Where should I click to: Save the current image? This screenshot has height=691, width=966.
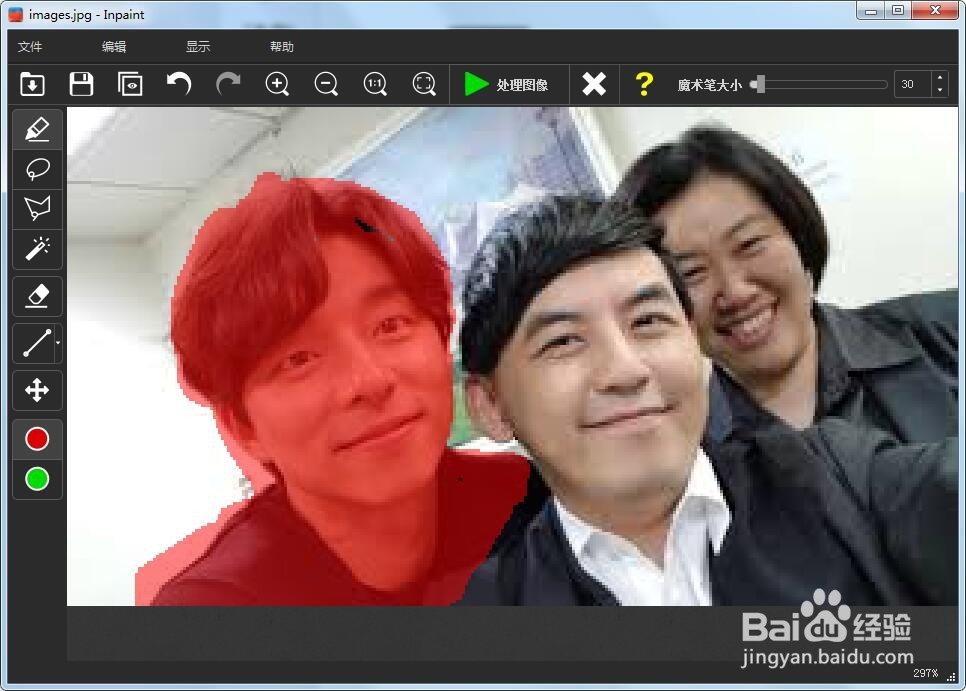(x=81, y=84)
